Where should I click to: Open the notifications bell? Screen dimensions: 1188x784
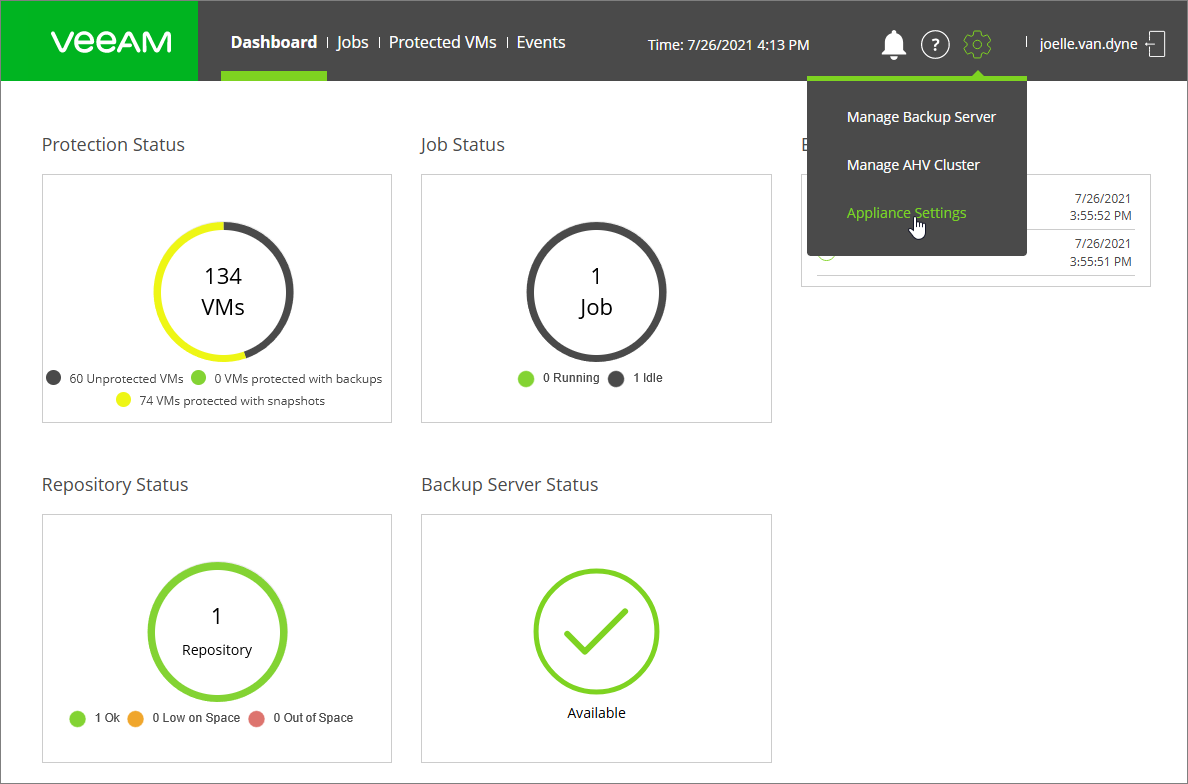(893, 44)
